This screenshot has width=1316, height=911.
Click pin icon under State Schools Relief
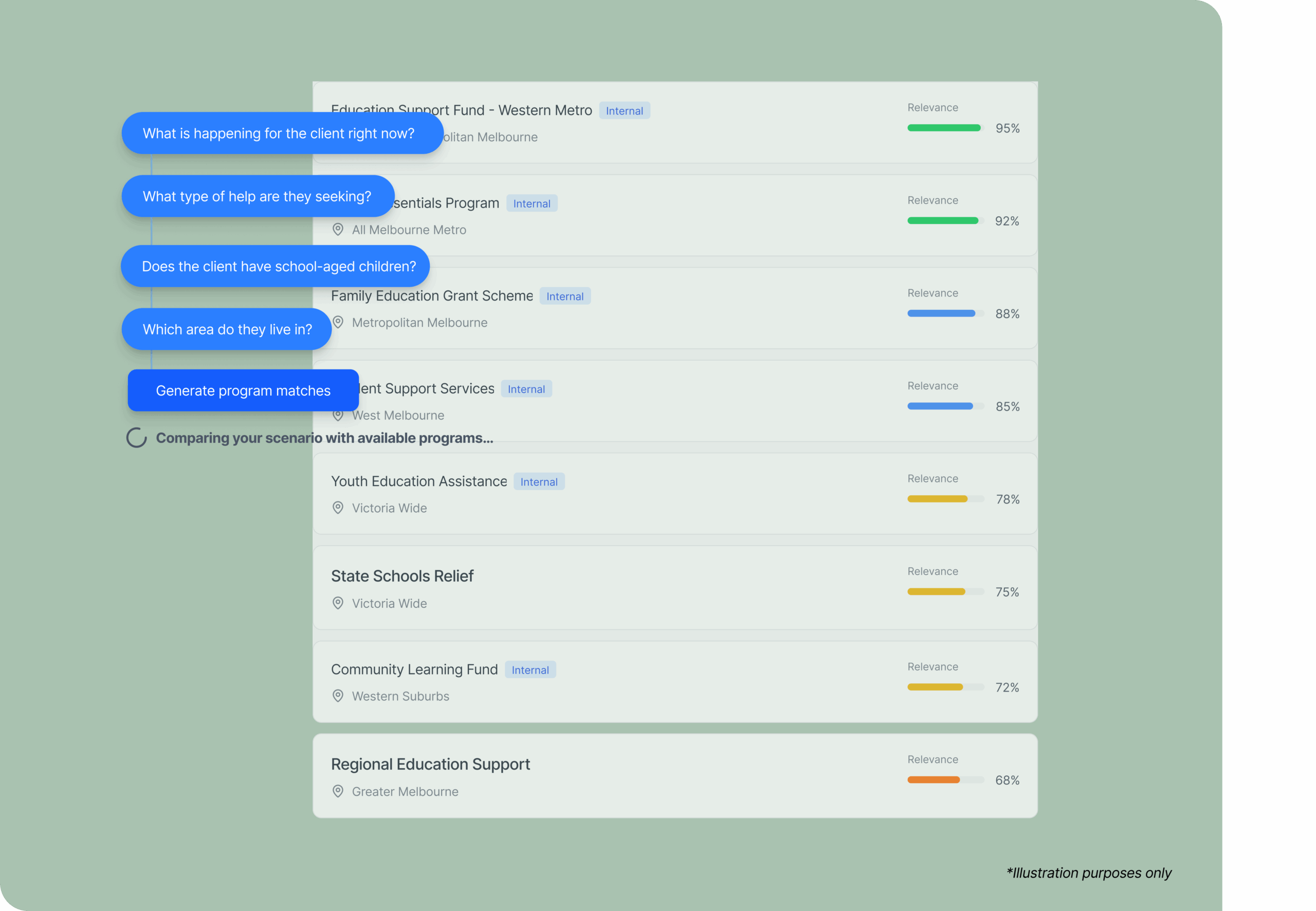coord(338,603)
